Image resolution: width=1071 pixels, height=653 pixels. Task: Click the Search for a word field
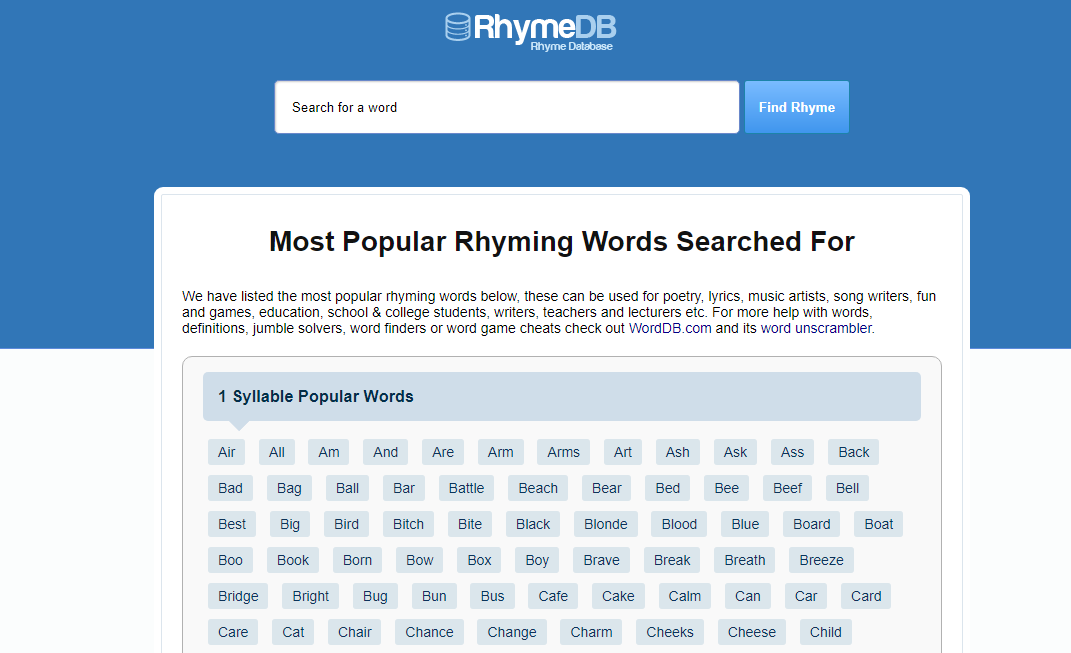(x=507, y=107)
